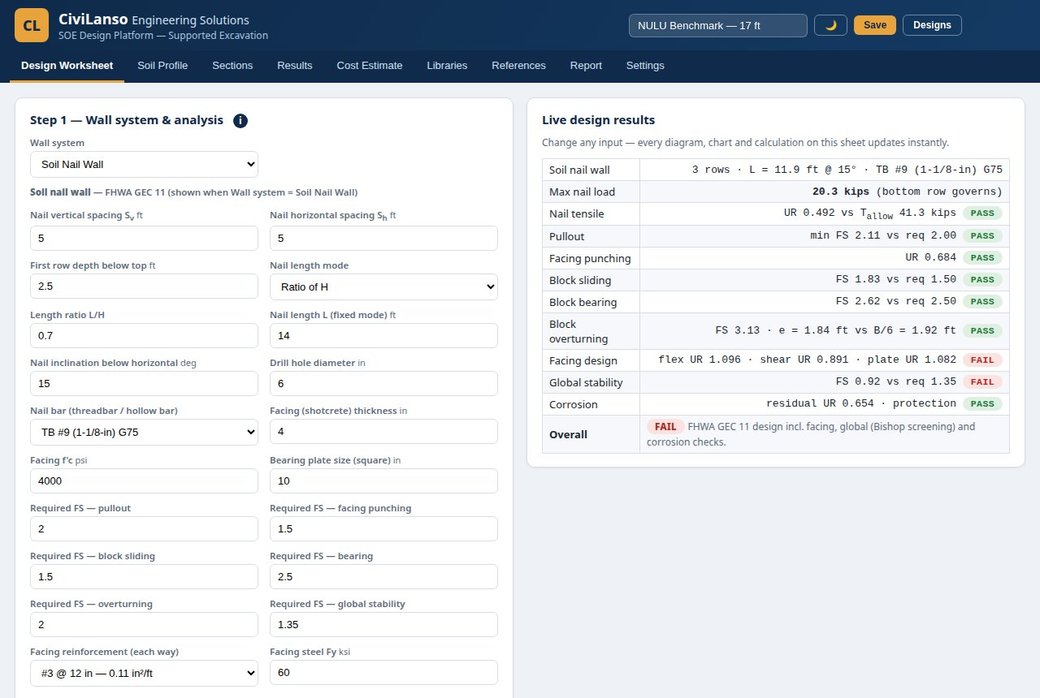Click the 'Live design results' heading

click(598, 120)
